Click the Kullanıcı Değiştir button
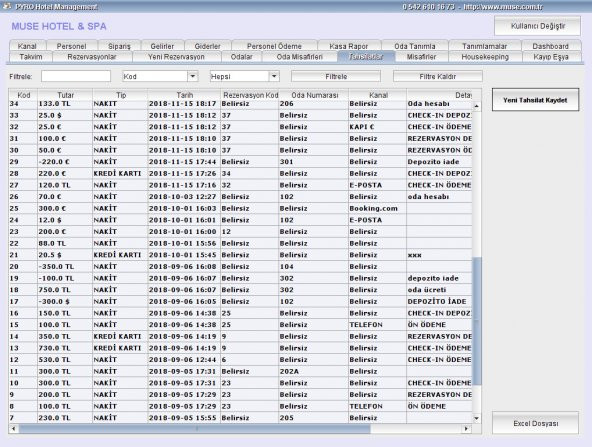This screenshot has height=447, width=592. (x=538, y=26)
